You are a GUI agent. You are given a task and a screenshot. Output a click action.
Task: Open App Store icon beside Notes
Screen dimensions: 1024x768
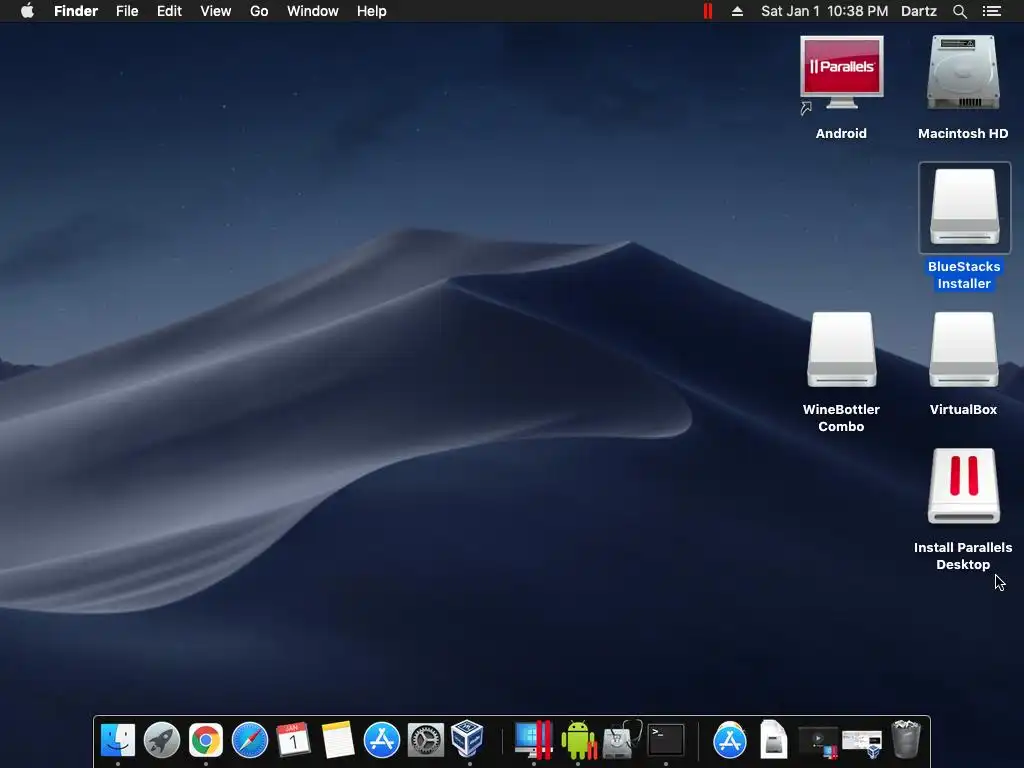(381, 740)
